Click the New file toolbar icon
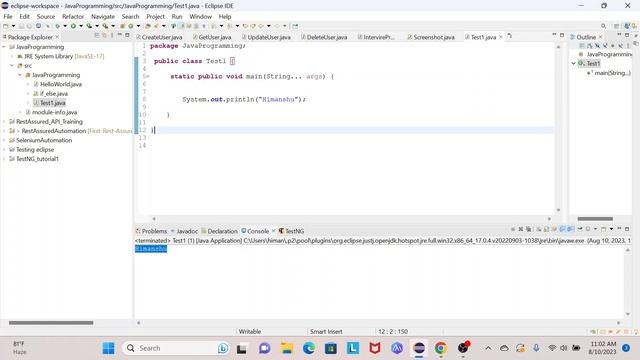 click(5, 26)
